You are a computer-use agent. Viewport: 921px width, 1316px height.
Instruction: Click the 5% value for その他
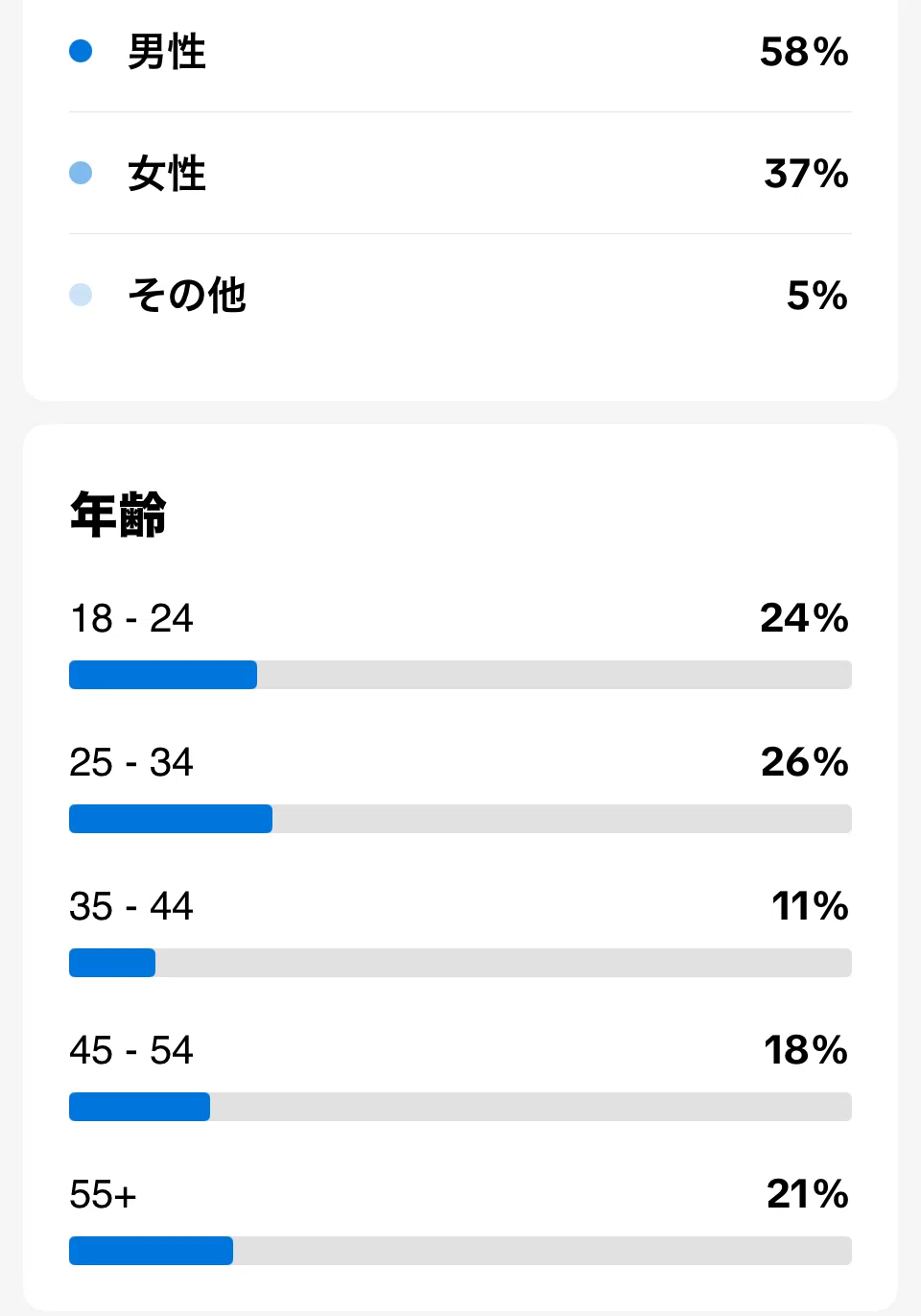(x=817, y=296)
